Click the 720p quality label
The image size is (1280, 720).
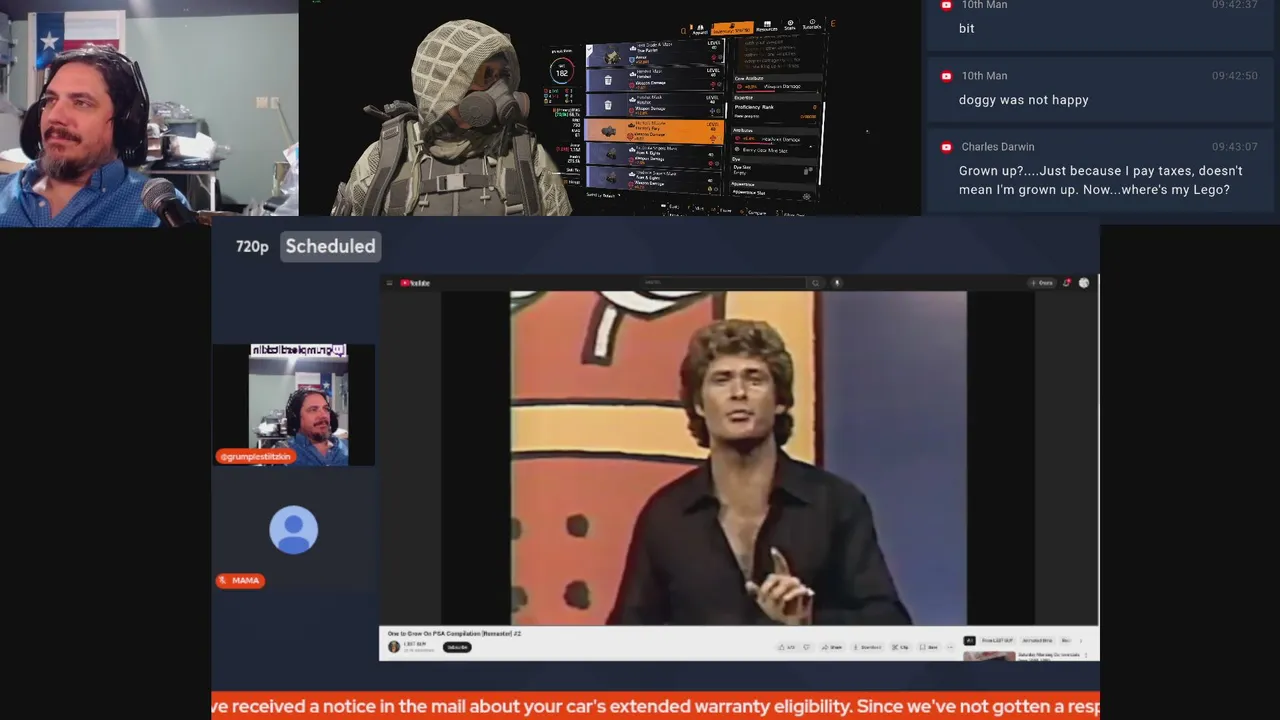[252, 246]
